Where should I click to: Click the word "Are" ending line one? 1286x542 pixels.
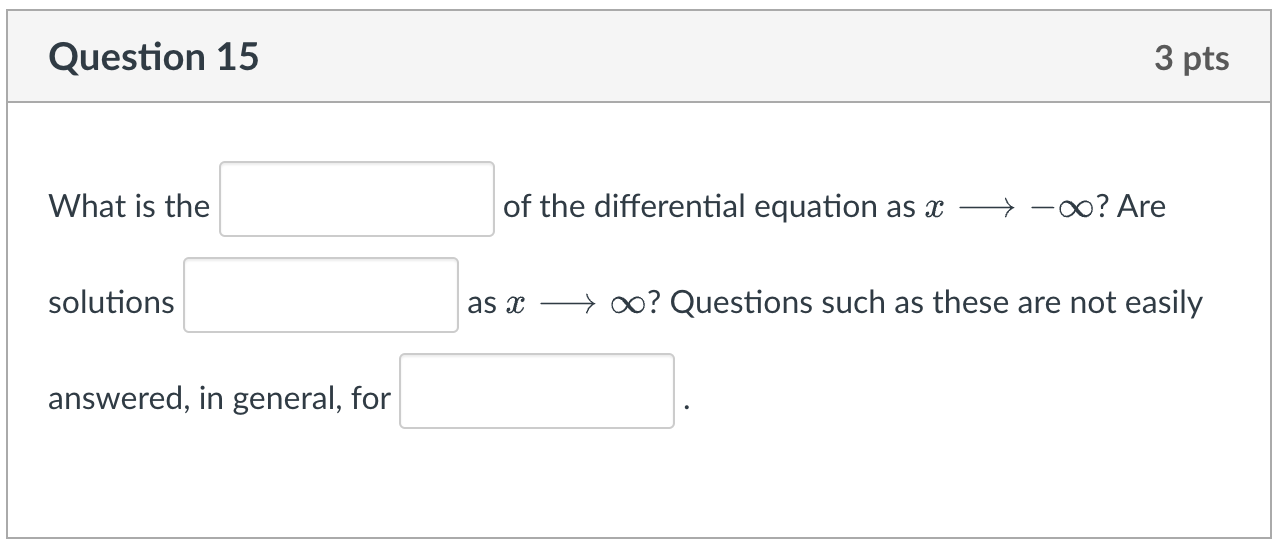pos(1141,207)
